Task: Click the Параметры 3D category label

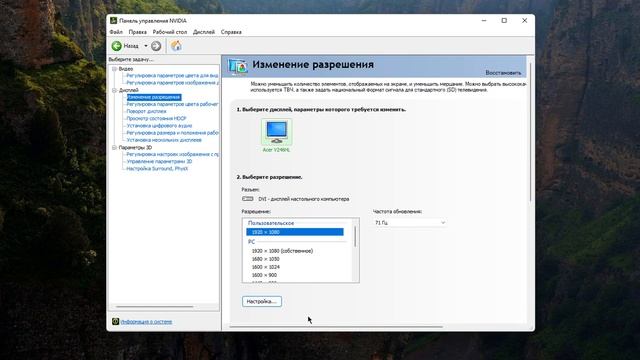Action: [x=135, y=147]
